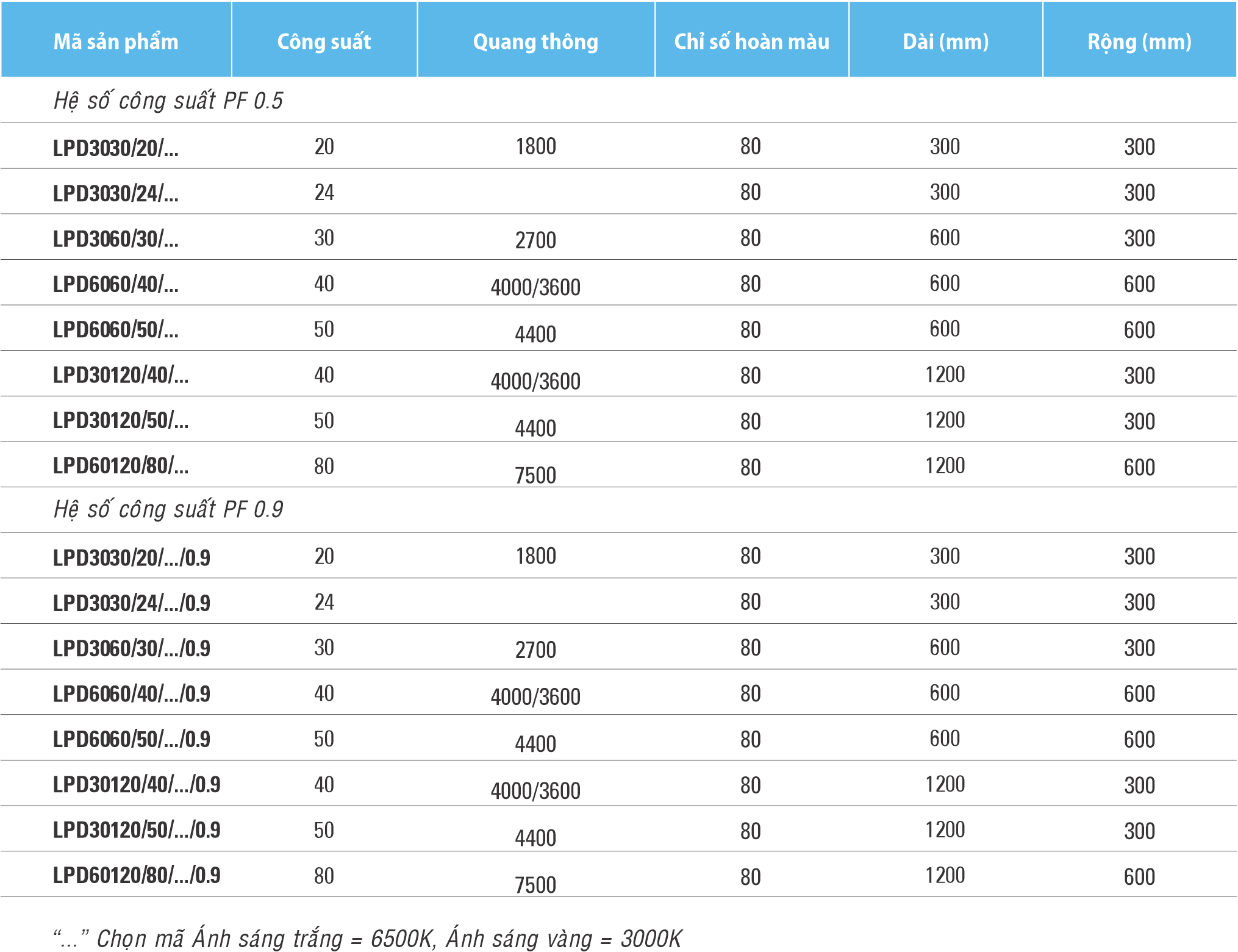Click the 'Công suất' column header
This screenshot has width=1238, height=952.
(x=324, y=40)
